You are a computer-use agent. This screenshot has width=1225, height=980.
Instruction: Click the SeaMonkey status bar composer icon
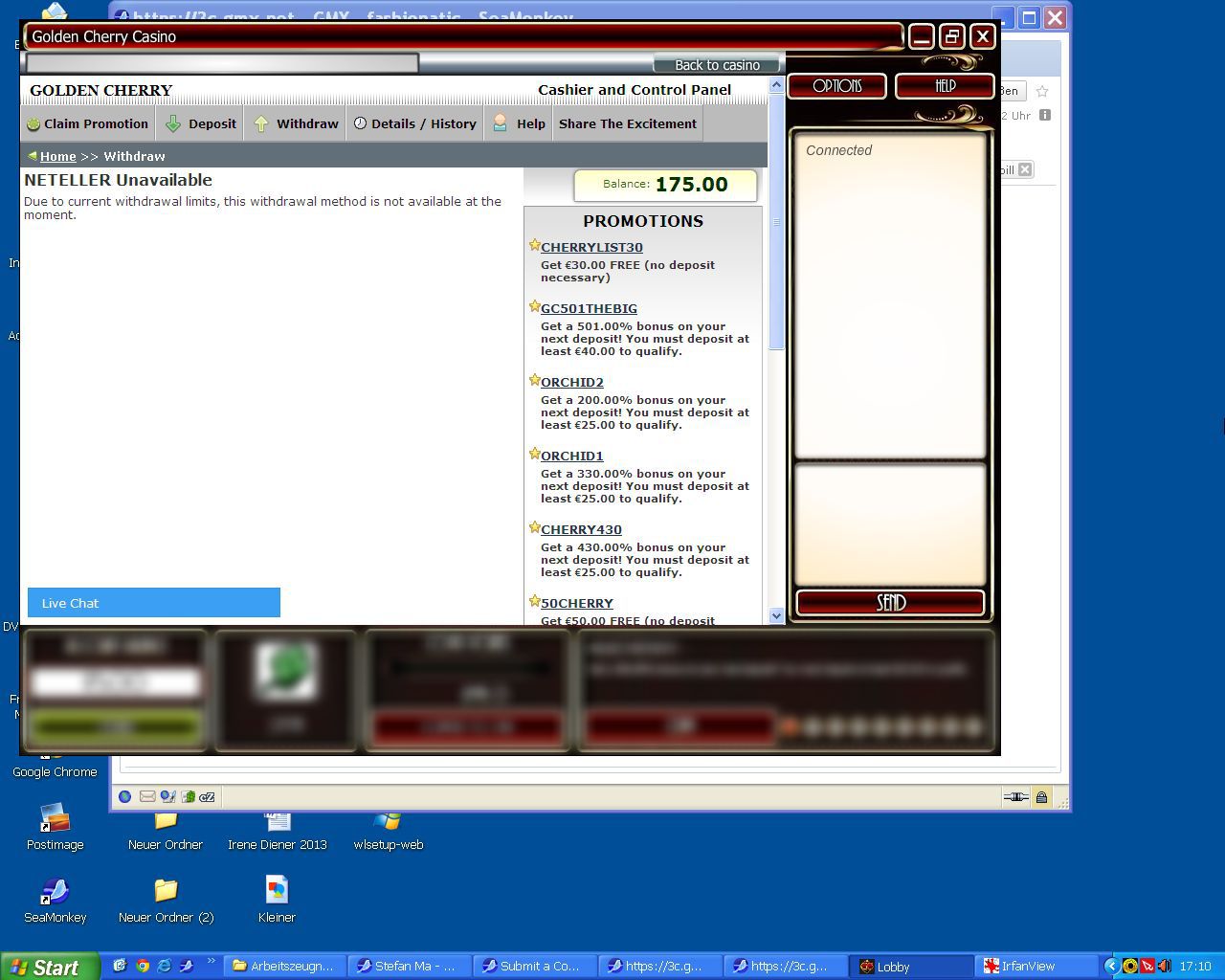pyautogui.click(x=167, y=796)
